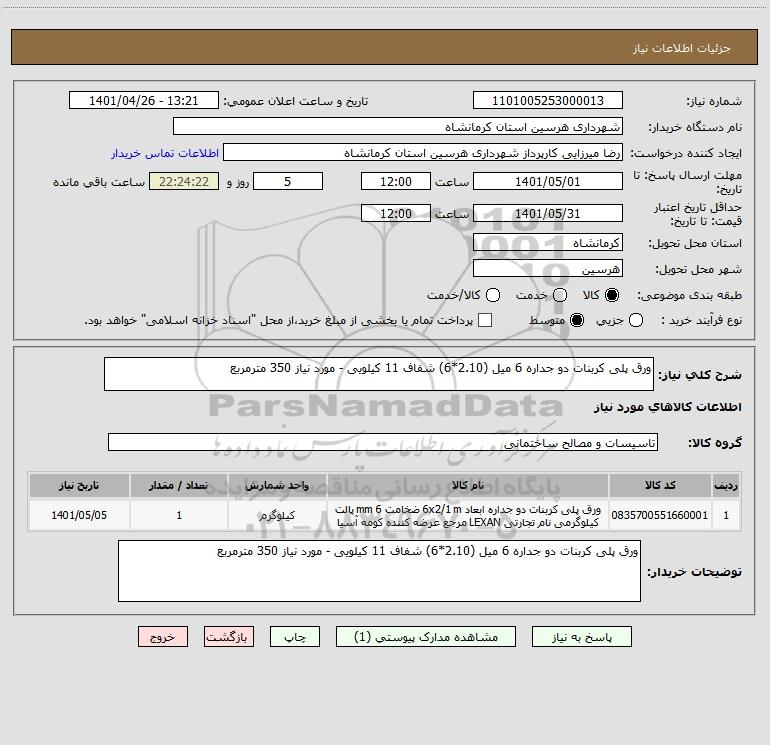This screenshot has height=745, width=770.
Task: Select the کالا radio button
Action: 612,295
